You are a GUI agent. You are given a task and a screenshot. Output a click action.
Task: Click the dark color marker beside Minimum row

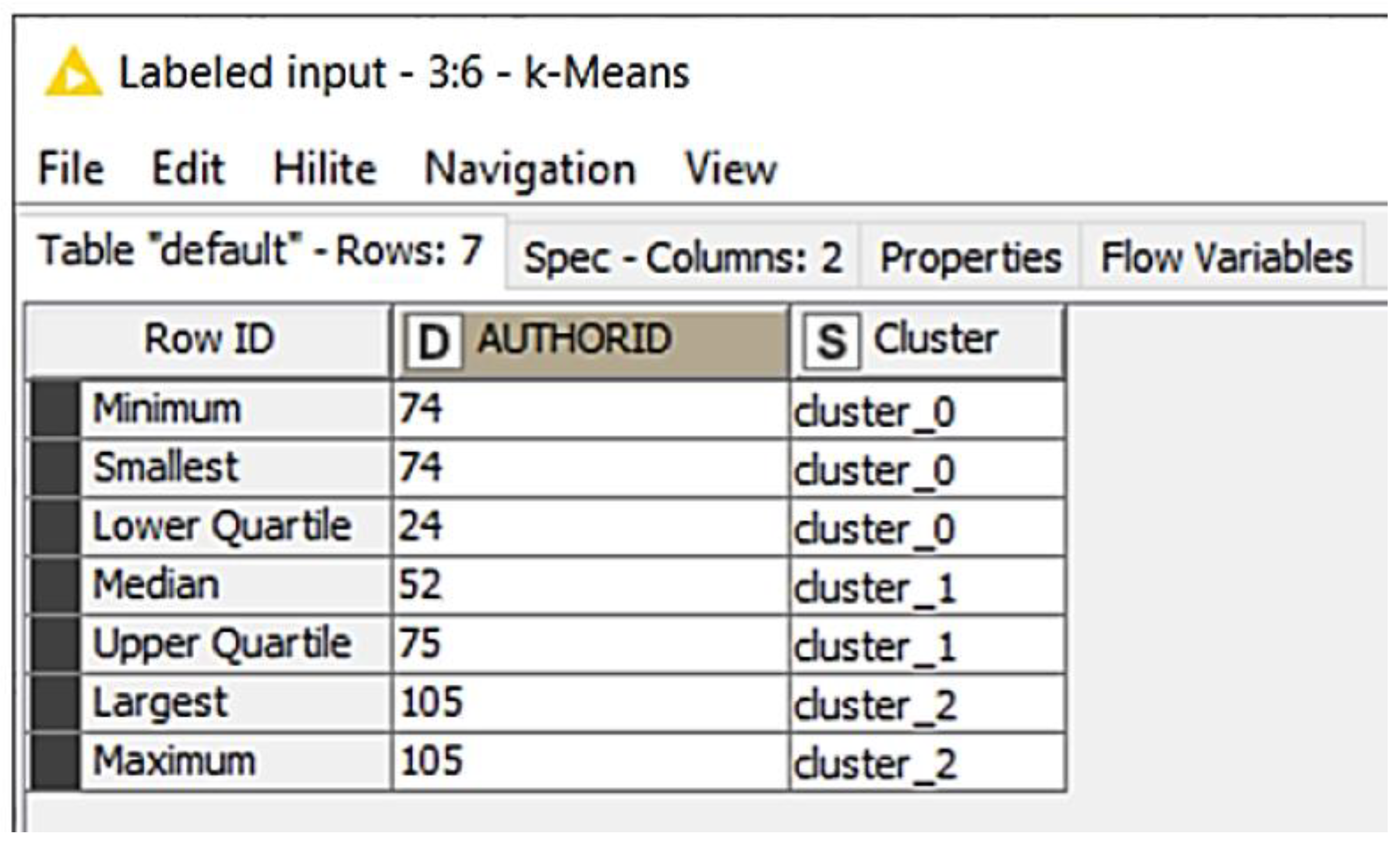tap(55, 409)
